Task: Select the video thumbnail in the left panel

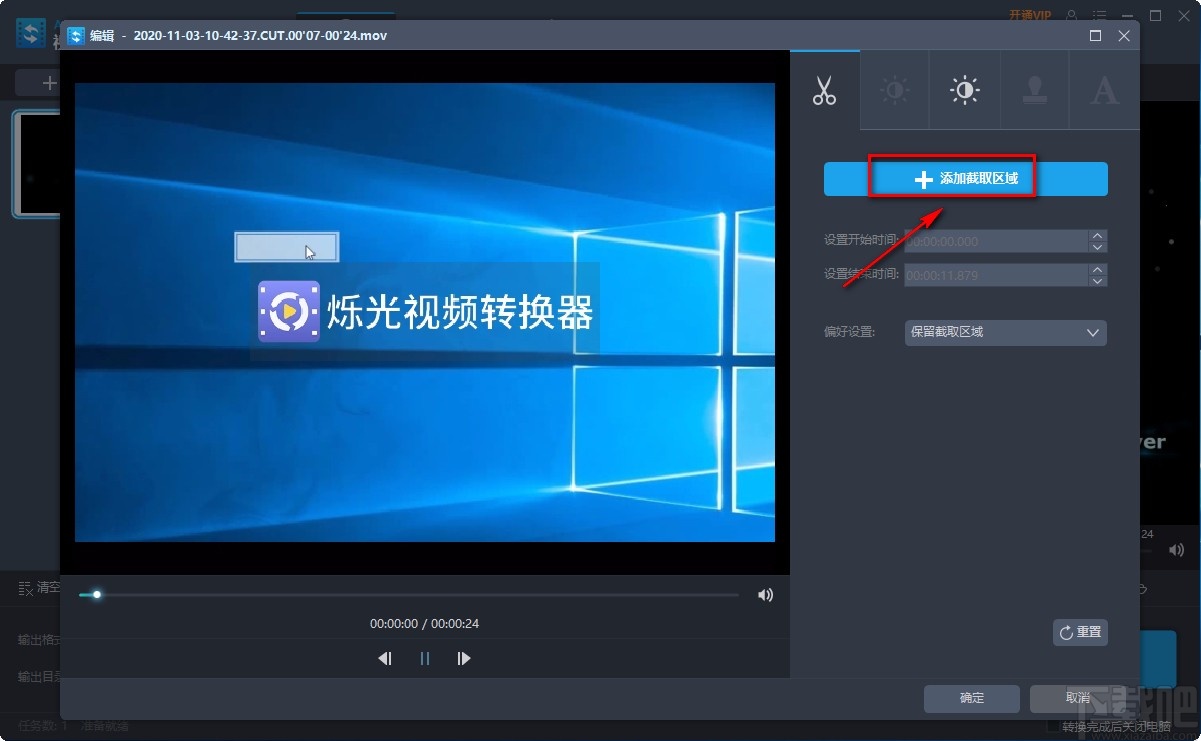Action: (35, 164)
